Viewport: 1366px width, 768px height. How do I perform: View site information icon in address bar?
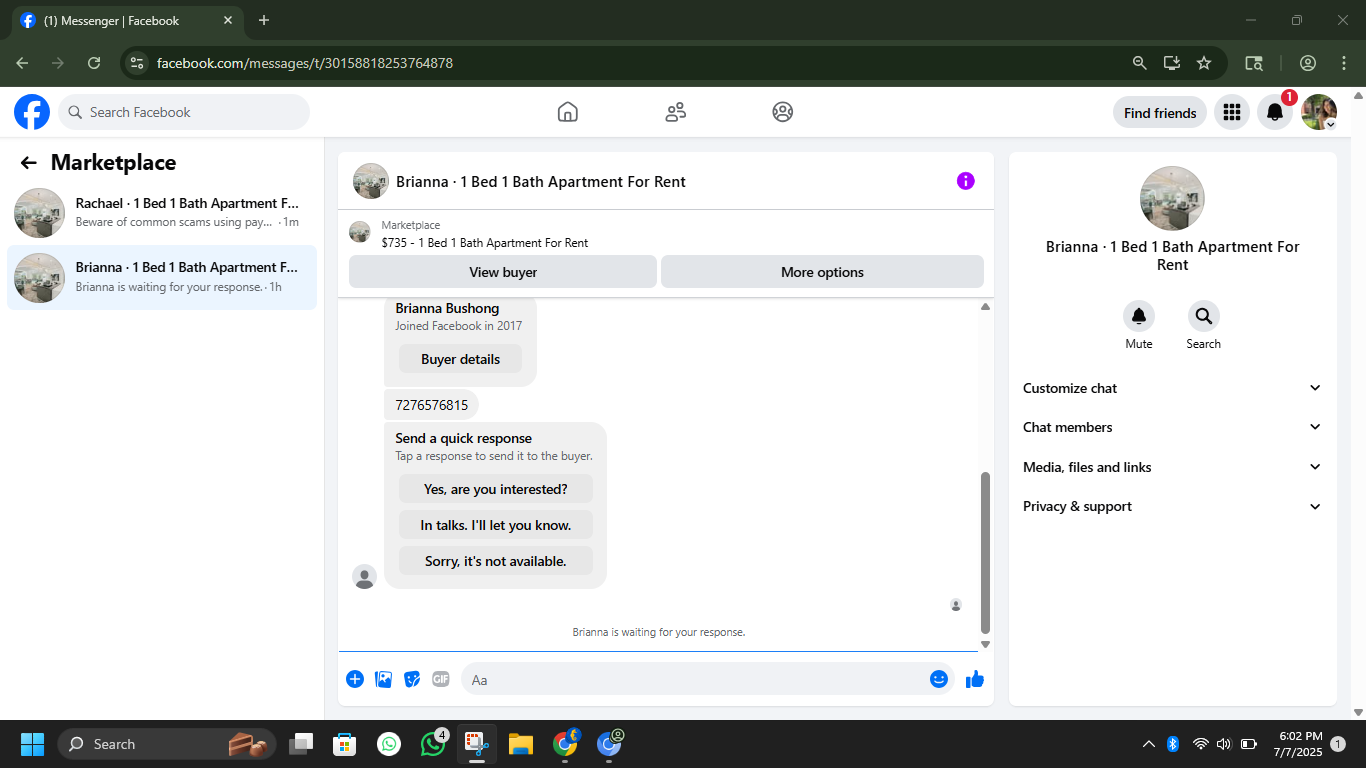[x=137, y=63]
